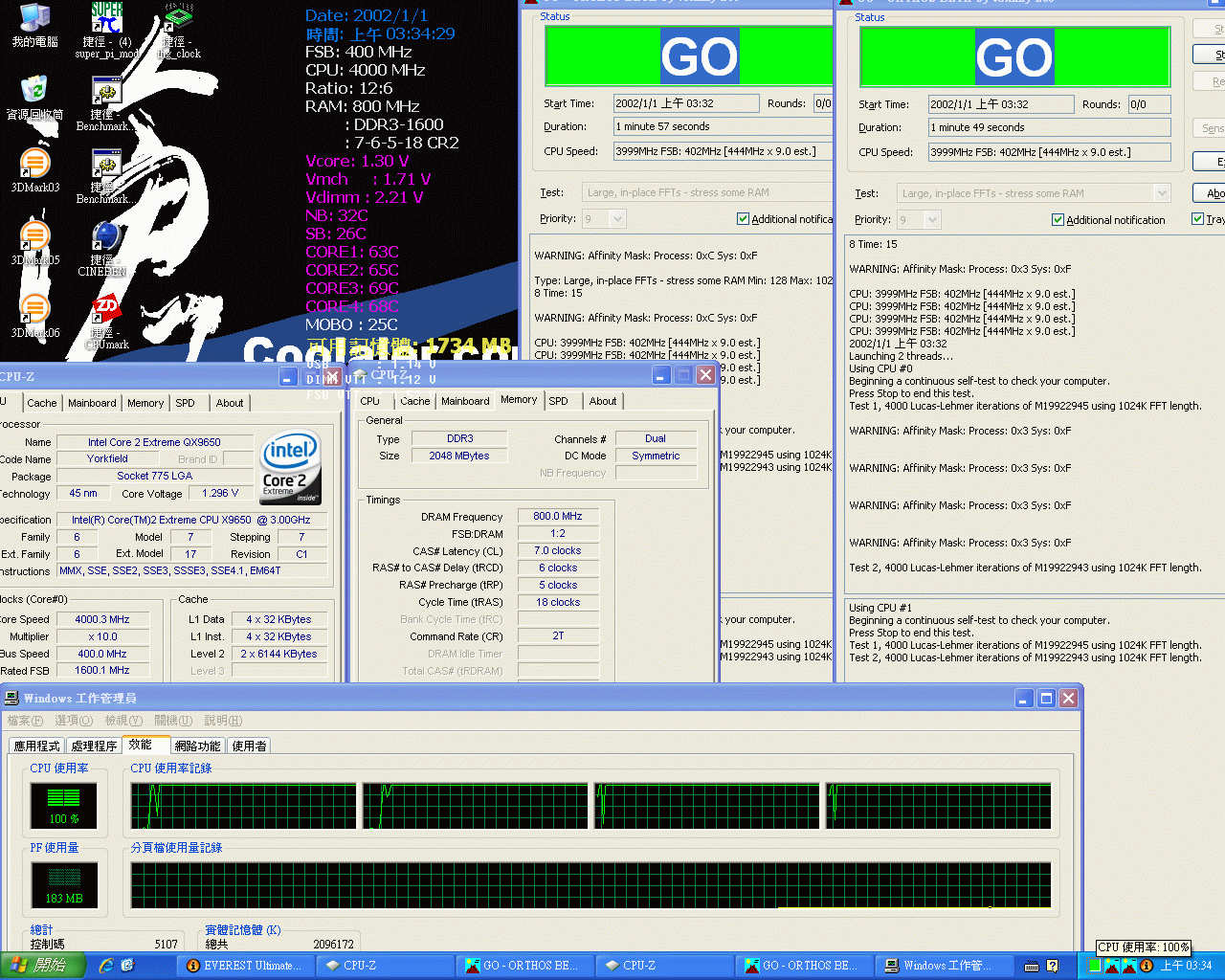Viewport: 1225px width, 980px height.
Task: Click the CPU-Z Memory window title bar icon
Action: [x=360, y=374]
